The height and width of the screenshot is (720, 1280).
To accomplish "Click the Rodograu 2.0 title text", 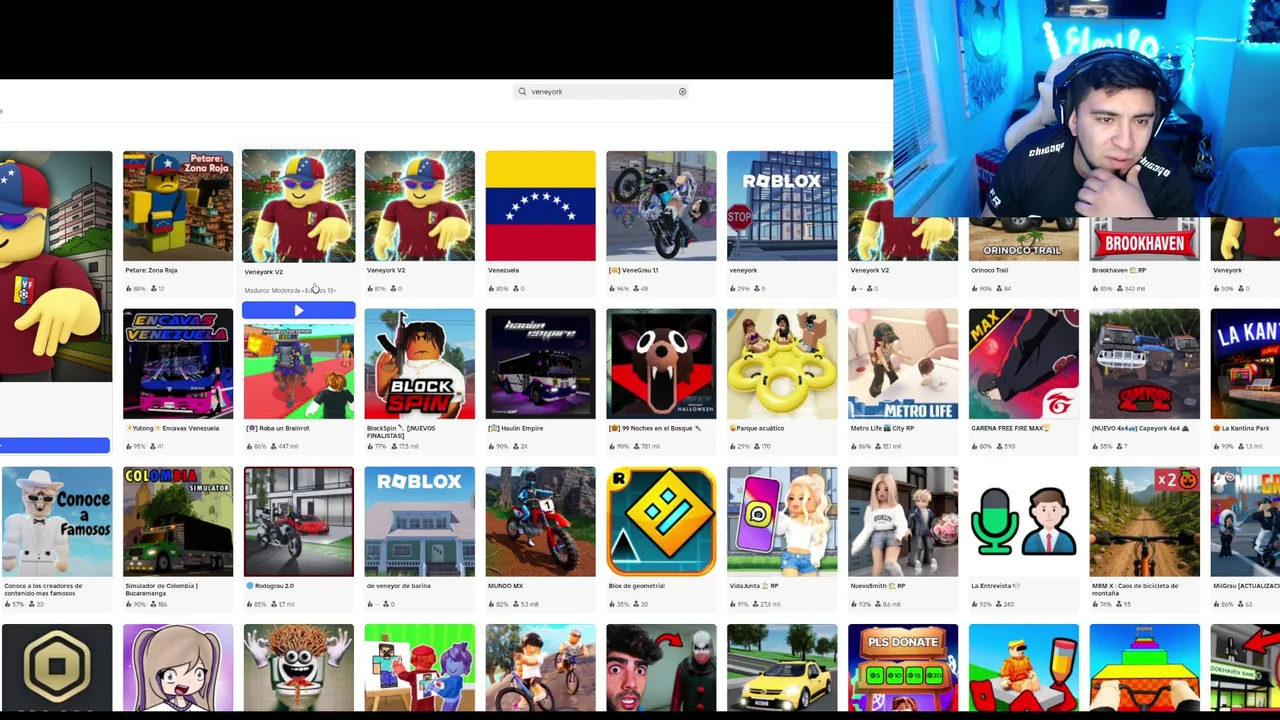I will pos(270,586).
